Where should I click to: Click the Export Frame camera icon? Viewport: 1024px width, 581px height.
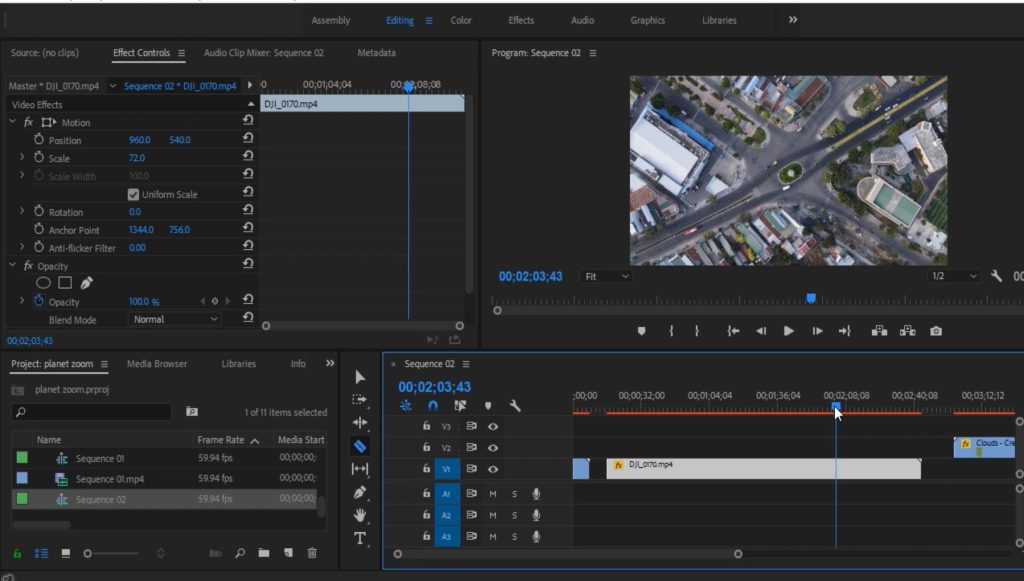pos(936,331)
